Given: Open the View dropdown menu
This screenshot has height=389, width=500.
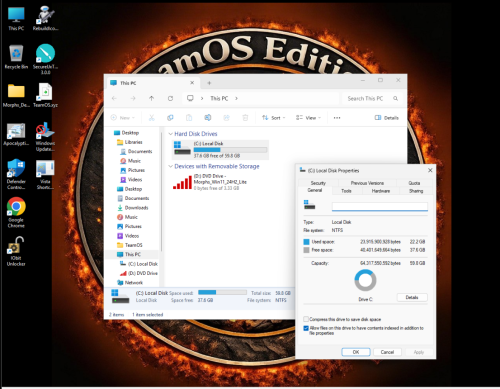Looking at the screenshot, I should (x=308, y=118).
